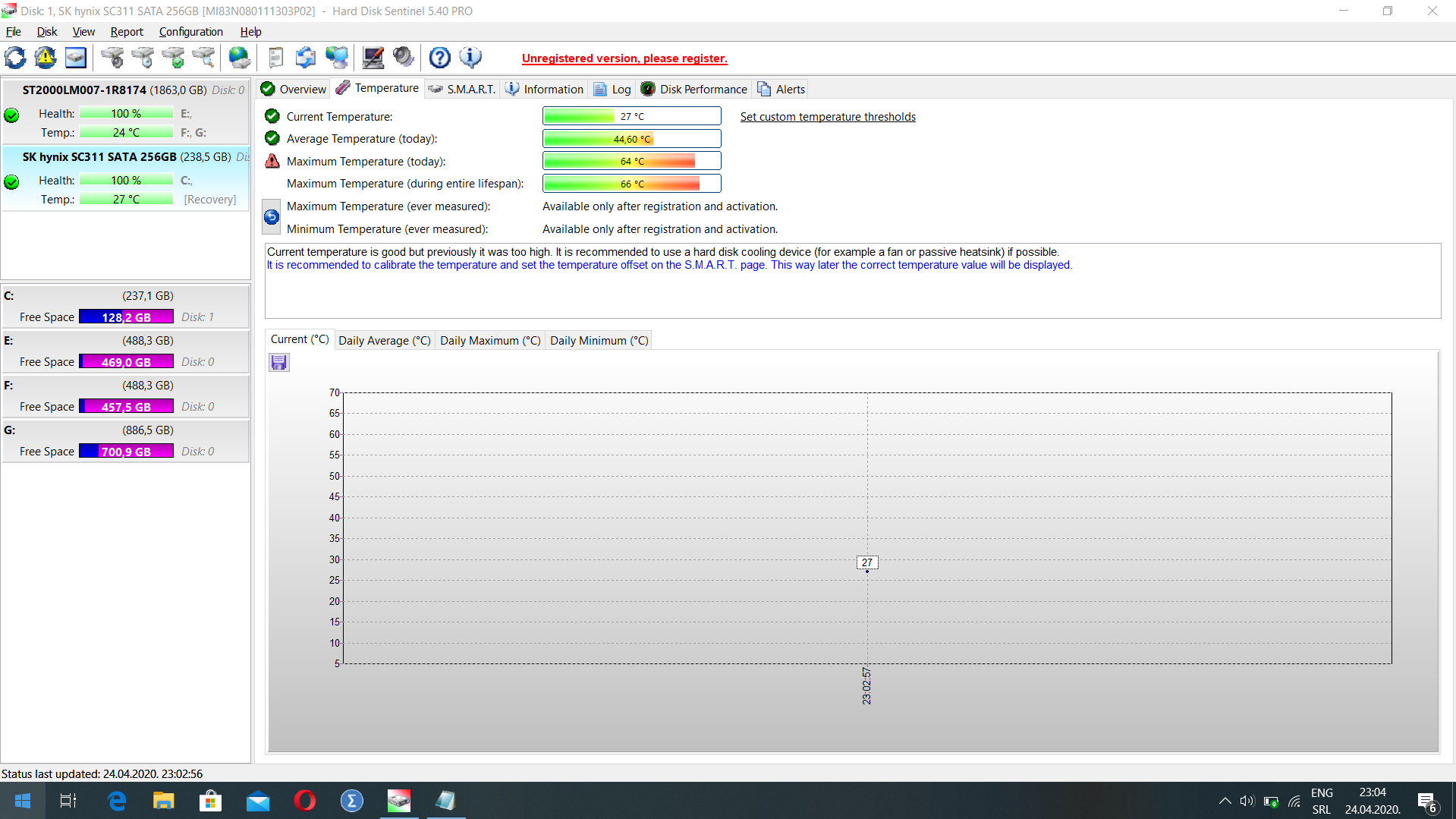Open the Report menu
This screenshot has width=1456, height=819.
[127, 32]
